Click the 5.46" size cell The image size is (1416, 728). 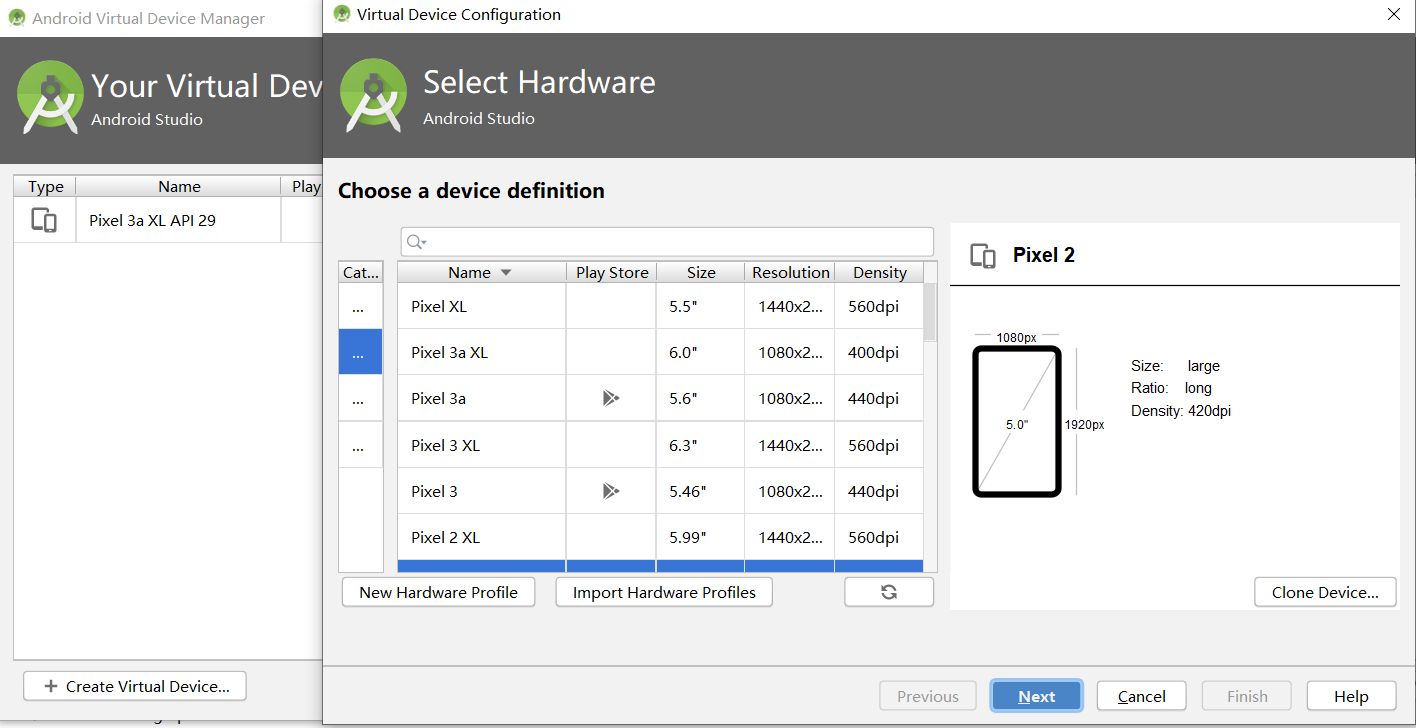click(701, 491)
